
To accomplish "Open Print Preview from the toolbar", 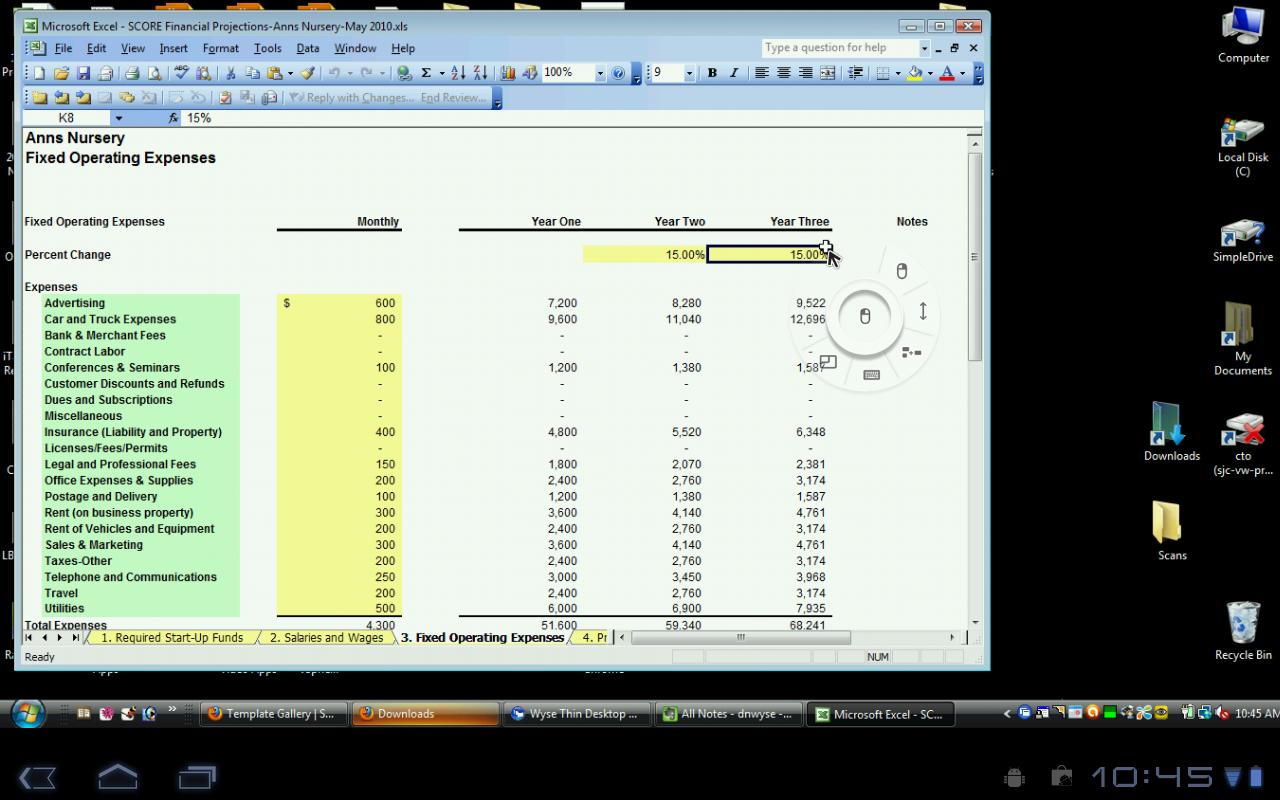I will (154, 73).
